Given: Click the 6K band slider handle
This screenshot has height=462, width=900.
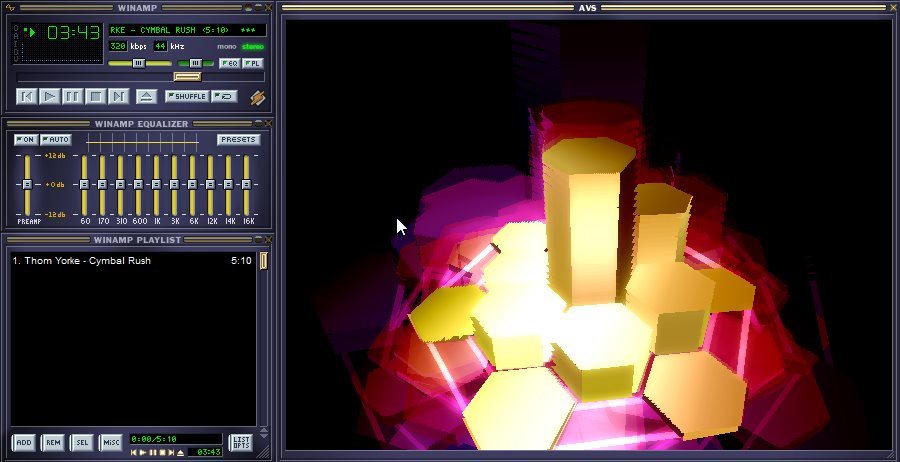Looking at the screenshot, I should (192, 185).
